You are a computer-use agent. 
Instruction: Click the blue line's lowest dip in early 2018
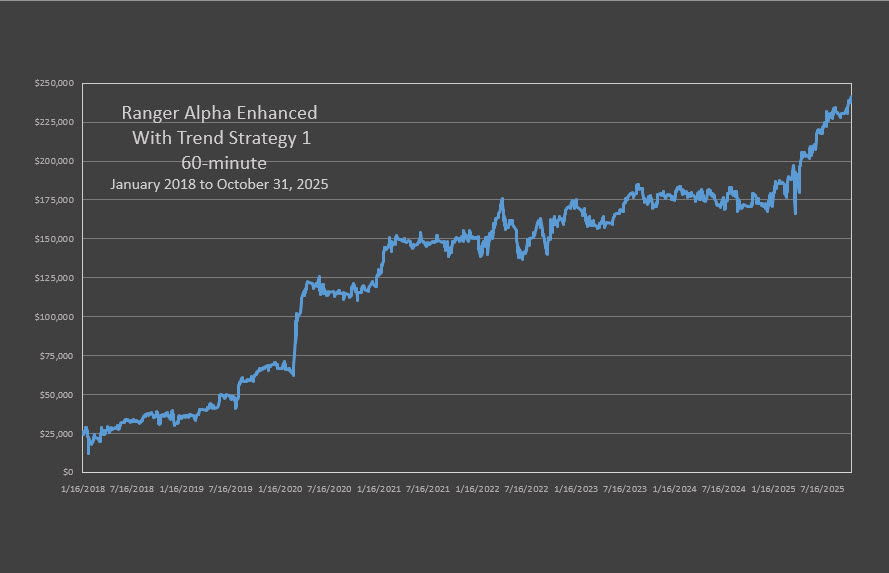tap(89, 453)
